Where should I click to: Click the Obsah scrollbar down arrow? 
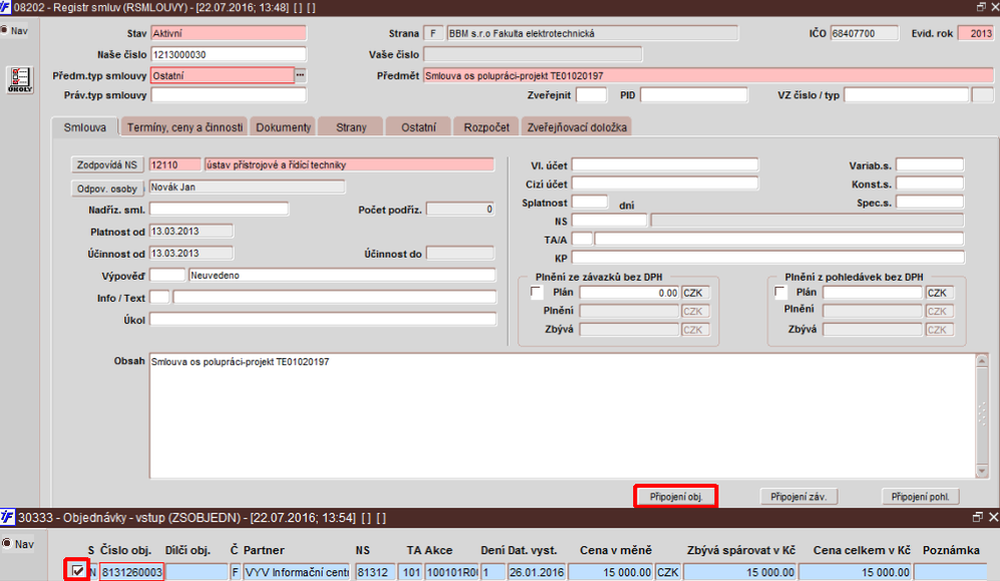click(982, 471)
